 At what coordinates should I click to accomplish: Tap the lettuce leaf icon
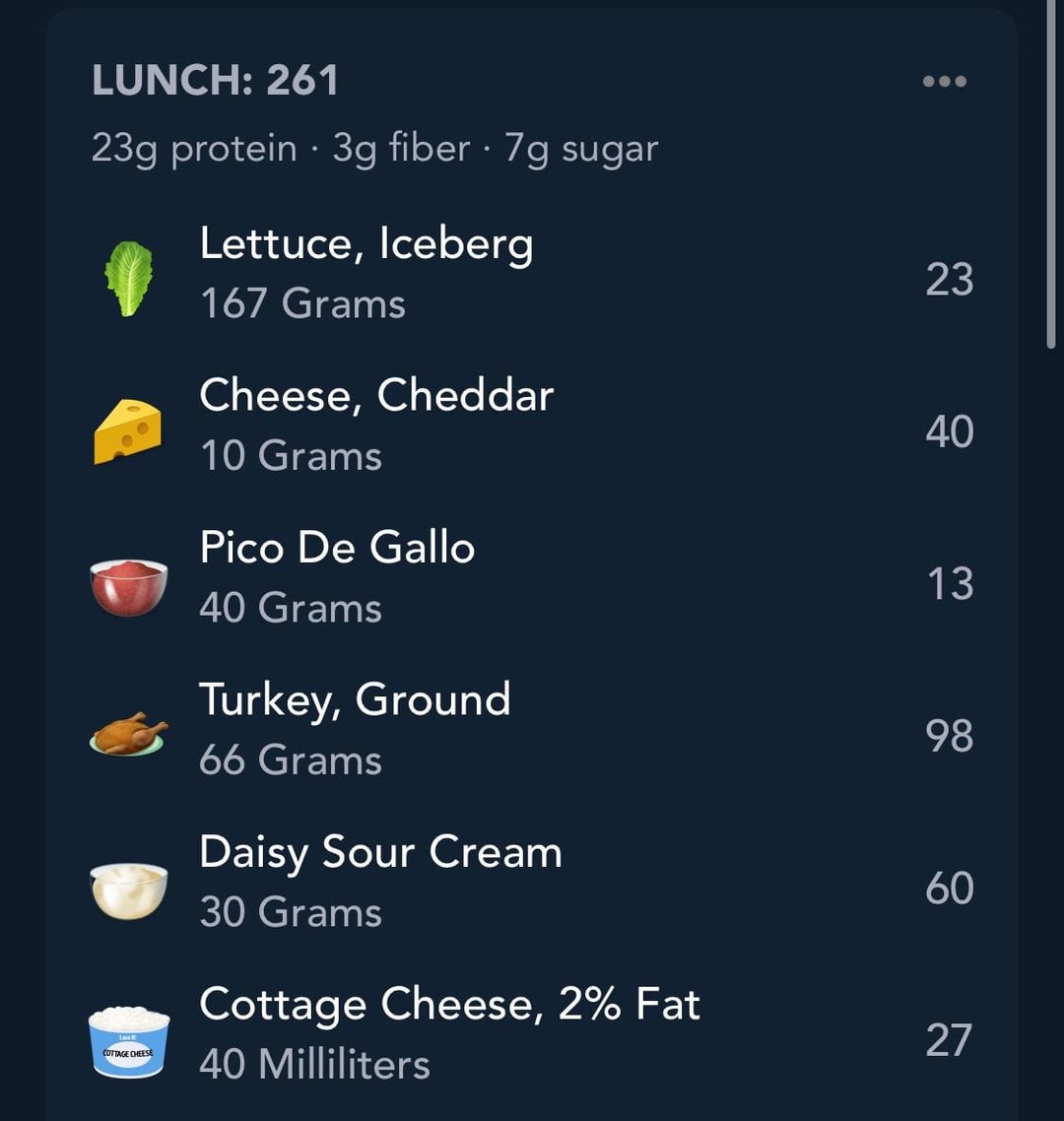(x=129, y=279)
